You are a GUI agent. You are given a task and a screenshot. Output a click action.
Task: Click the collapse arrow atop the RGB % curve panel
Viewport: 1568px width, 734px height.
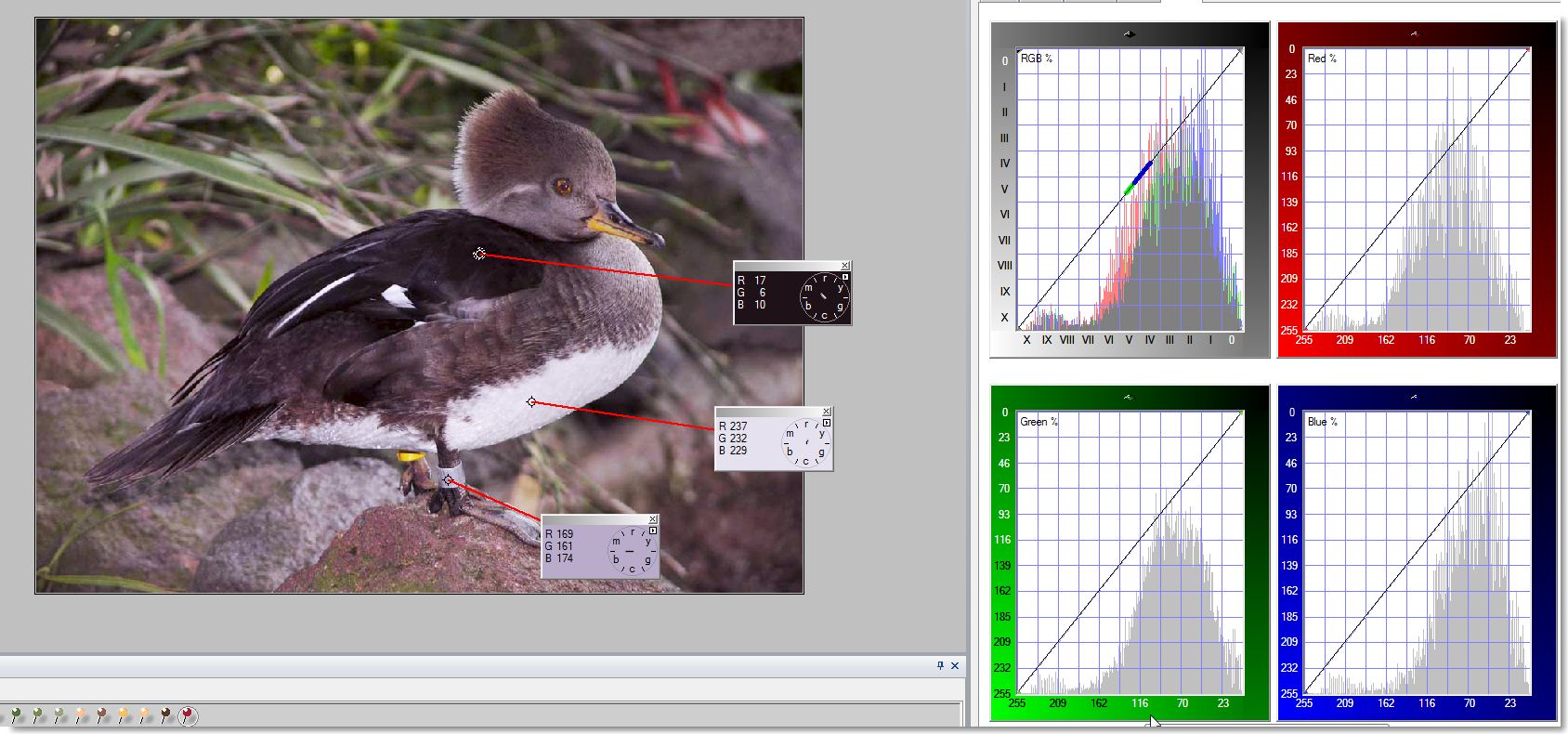tap(1130, 34)
